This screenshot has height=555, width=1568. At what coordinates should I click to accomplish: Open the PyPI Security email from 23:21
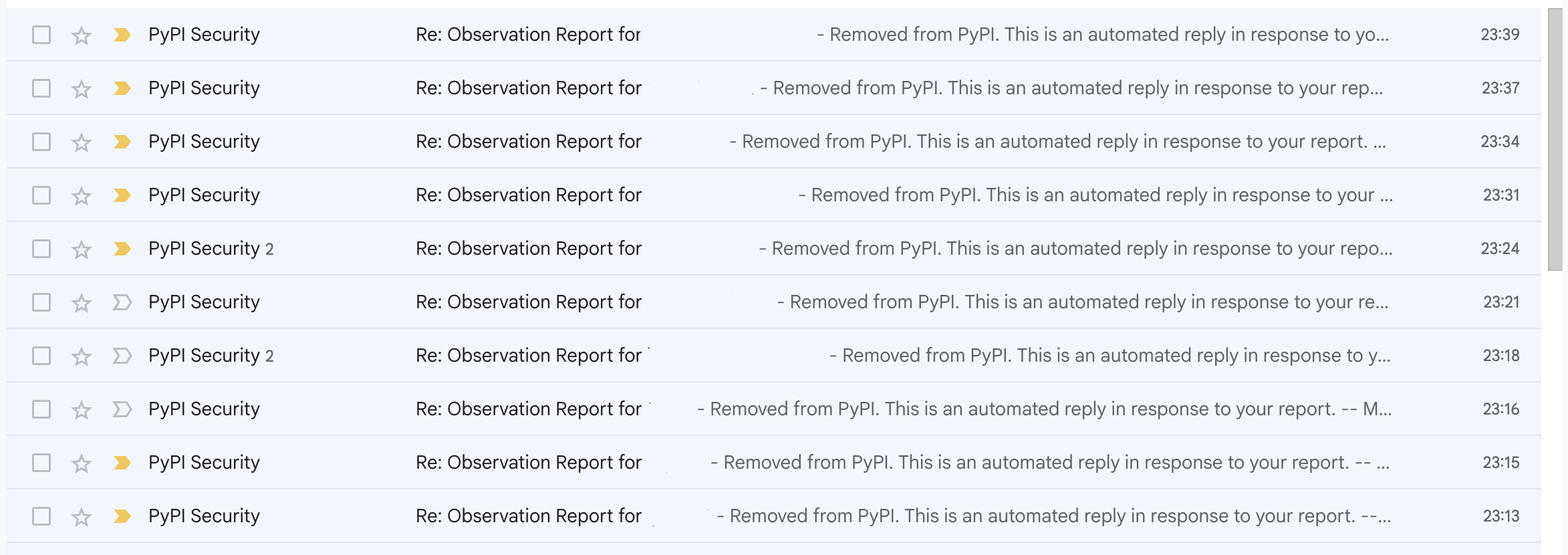774,302
